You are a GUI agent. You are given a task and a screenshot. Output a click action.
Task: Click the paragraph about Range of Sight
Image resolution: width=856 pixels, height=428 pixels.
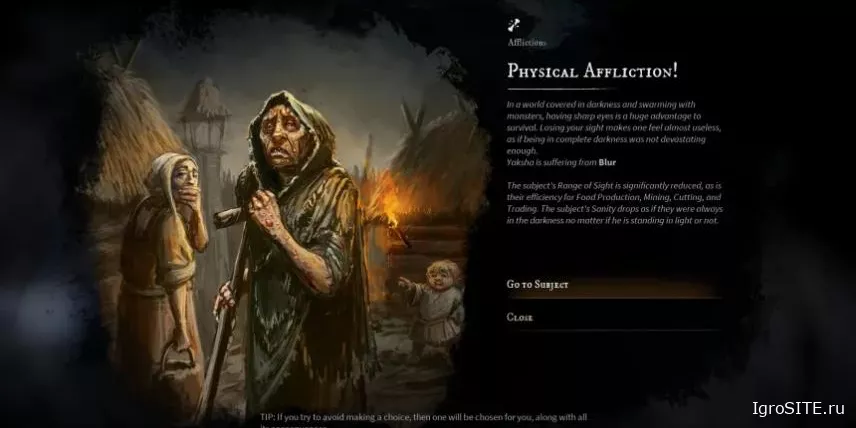(x=614, y=203)
